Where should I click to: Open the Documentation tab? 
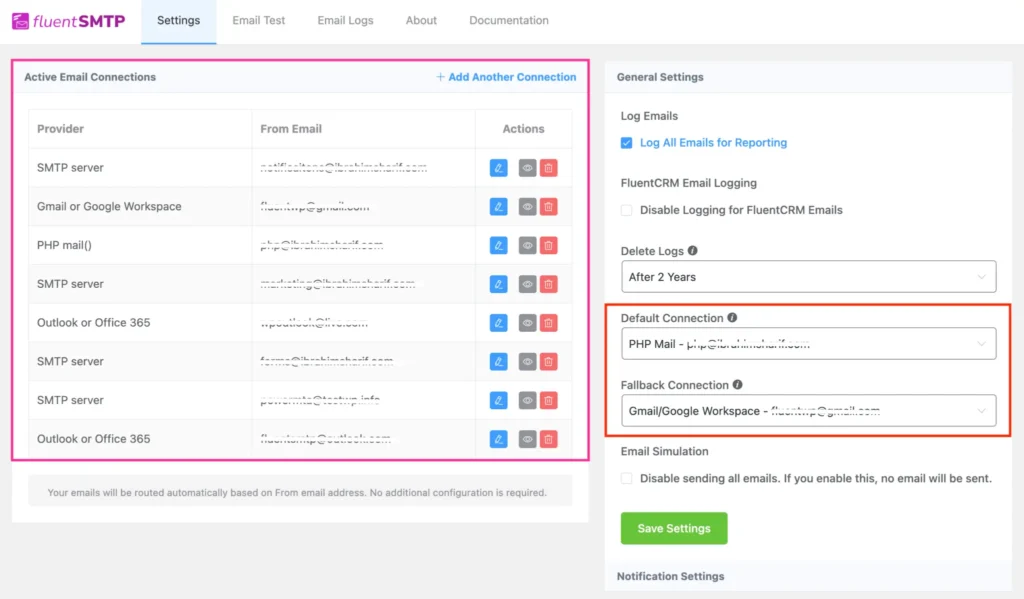[x=509, y=21]
